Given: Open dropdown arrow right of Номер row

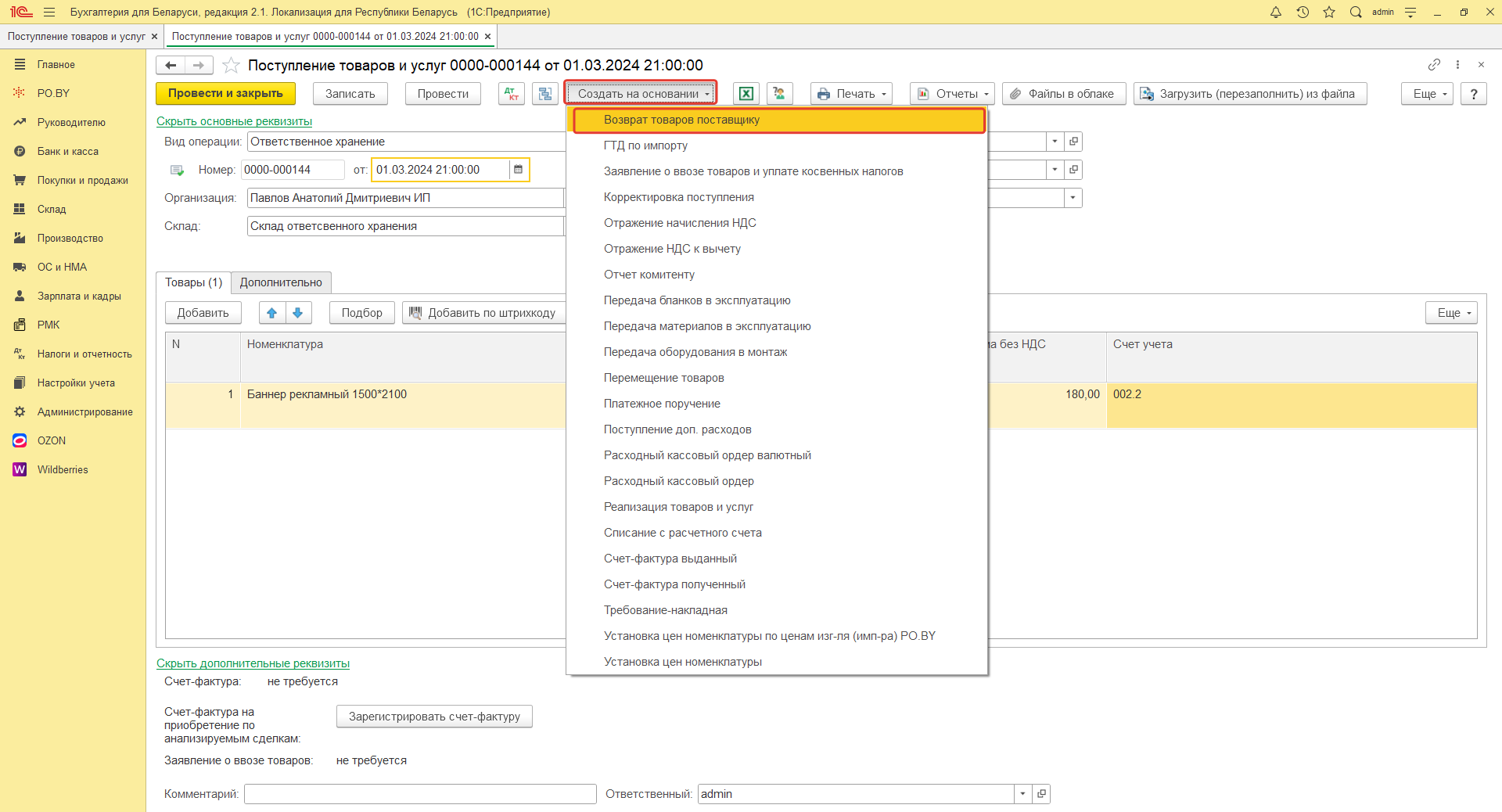Looking at the screenshot, I should pyautogui.click(x=1055, y=170).
